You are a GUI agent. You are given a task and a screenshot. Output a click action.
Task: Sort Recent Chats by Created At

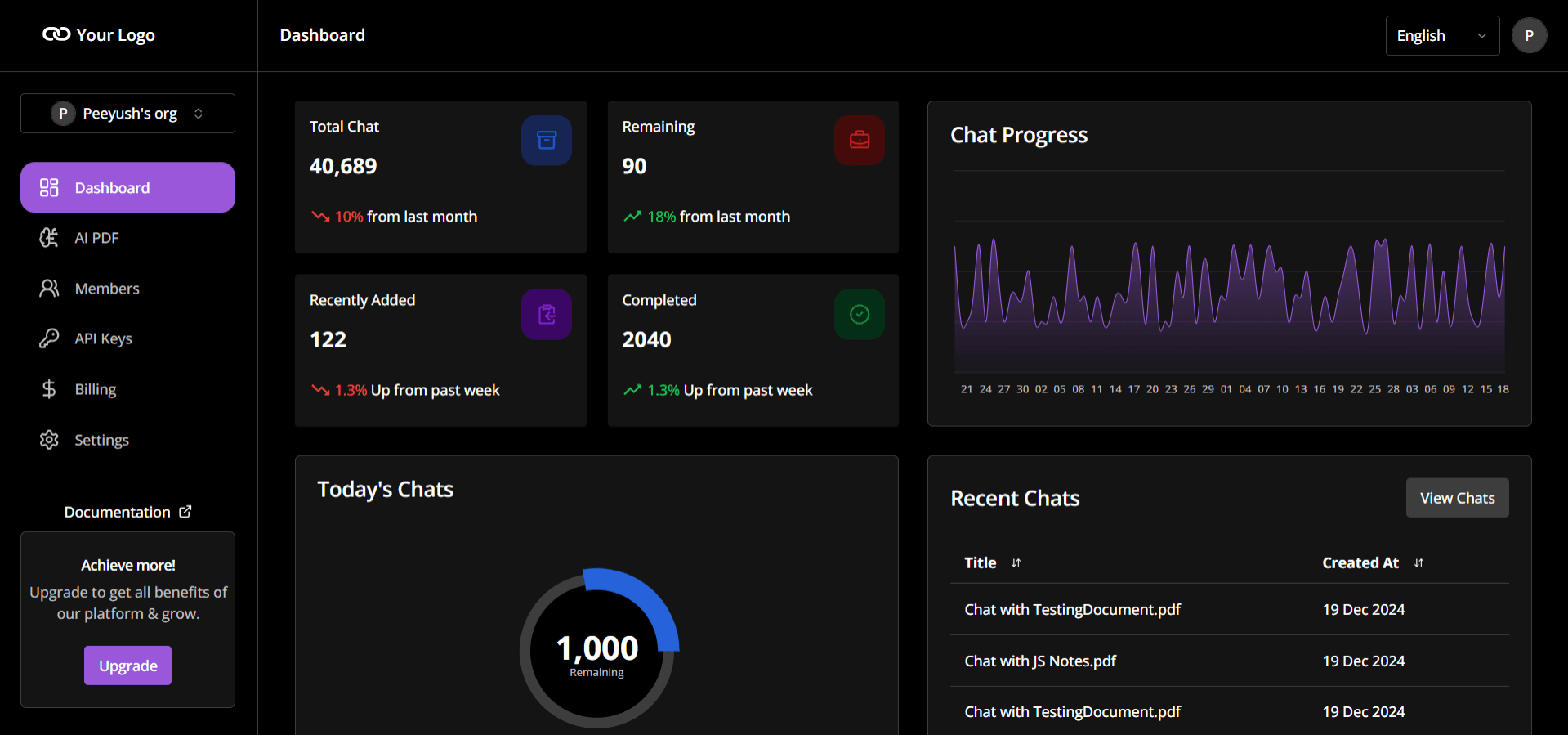click(1418, 563)
